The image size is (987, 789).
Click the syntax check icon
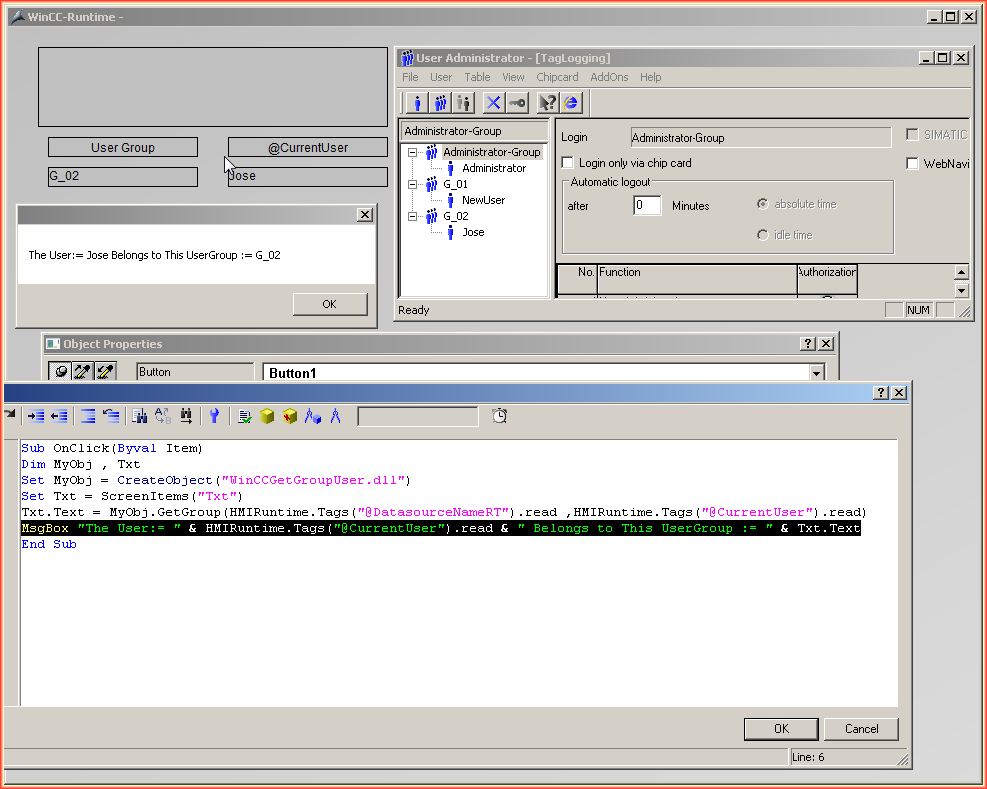[x=244, y=416]
